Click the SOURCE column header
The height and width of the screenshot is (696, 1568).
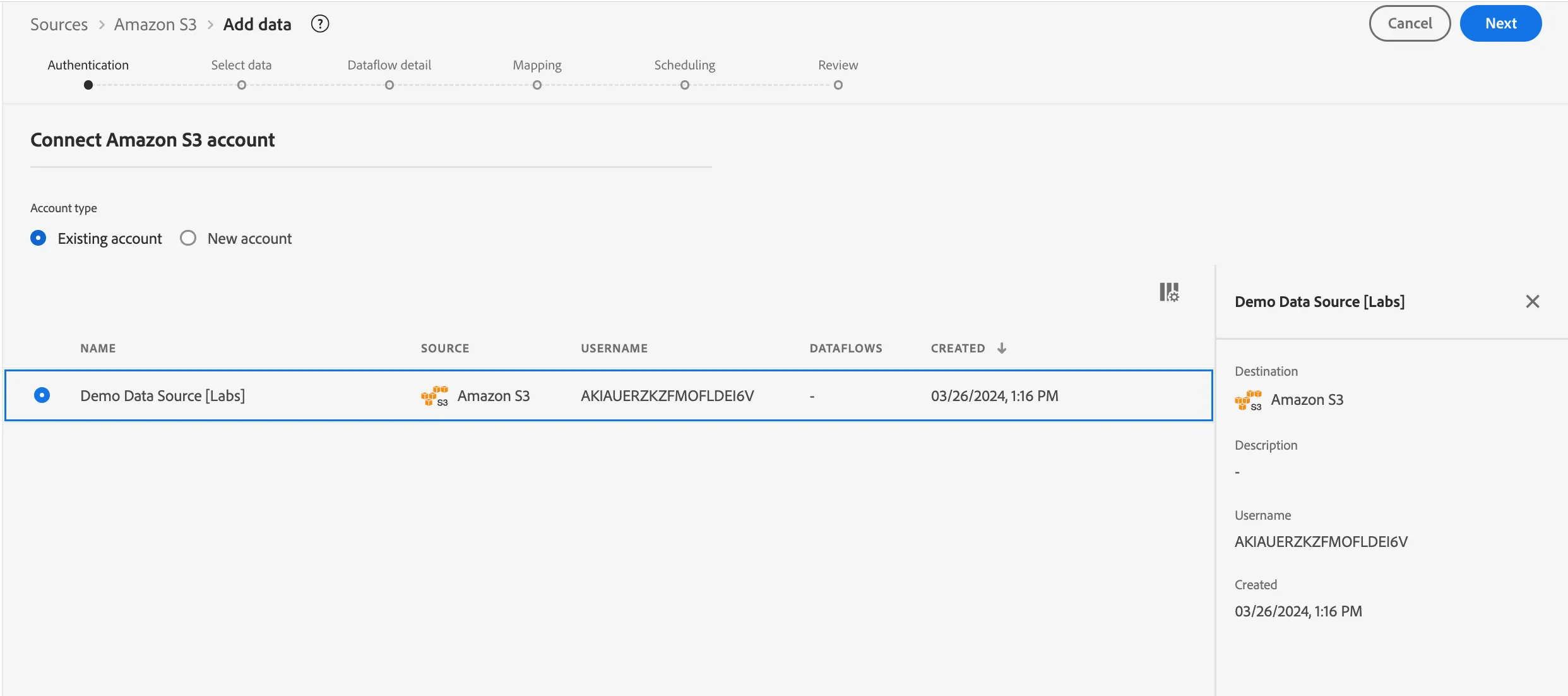[445, 348]
